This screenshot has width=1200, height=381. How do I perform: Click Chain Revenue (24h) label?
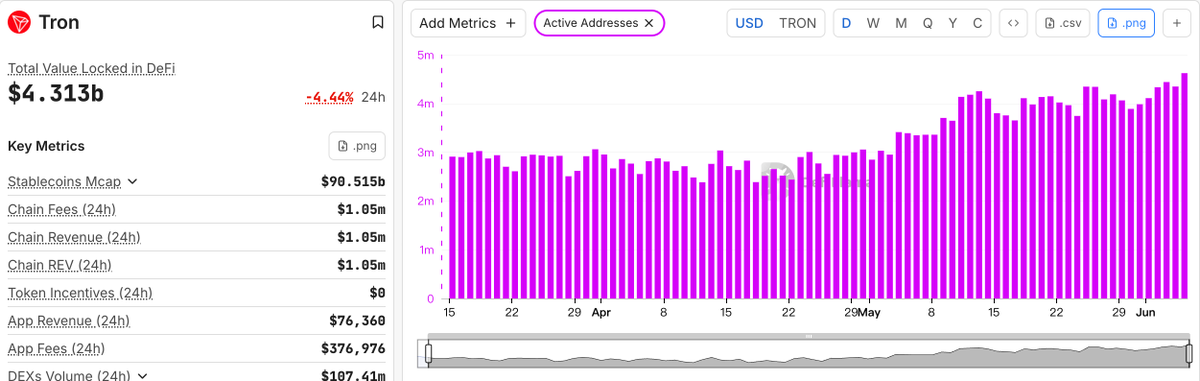(74, 238)
